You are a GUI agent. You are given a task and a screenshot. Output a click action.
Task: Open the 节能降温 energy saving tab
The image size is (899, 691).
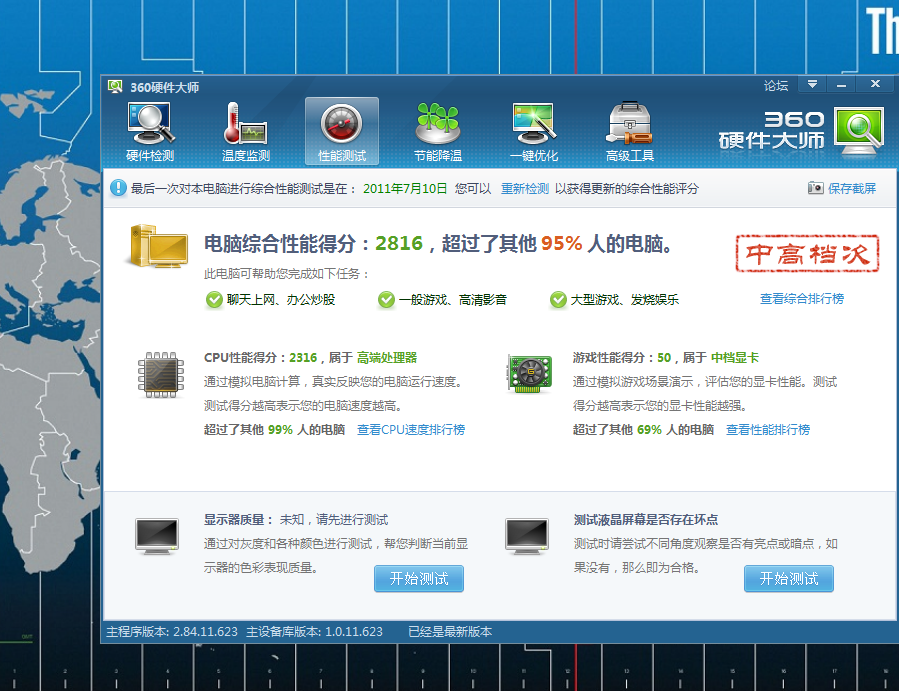point(438,132)
